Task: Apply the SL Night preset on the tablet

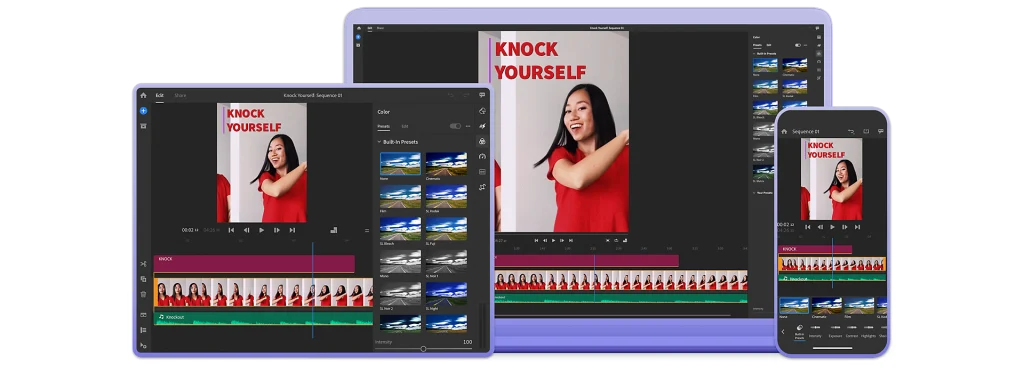Action: 446,293
